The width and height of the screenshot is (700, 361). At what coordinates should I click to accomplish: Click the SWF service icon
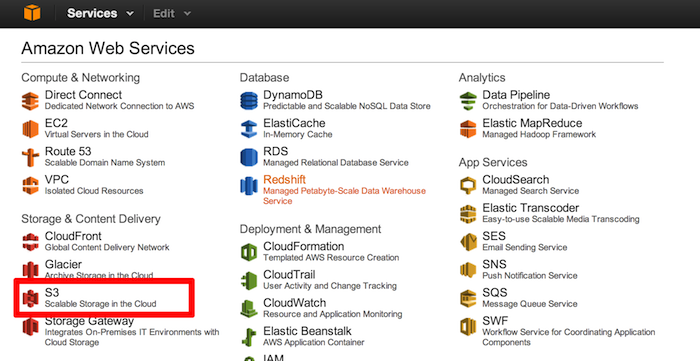(468, 327)
